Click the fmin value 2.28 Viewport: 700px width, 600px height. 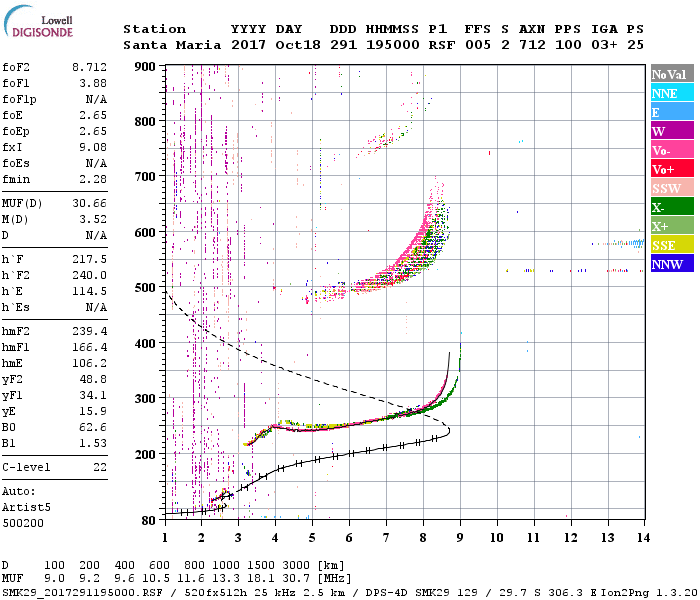click(93, 179)
